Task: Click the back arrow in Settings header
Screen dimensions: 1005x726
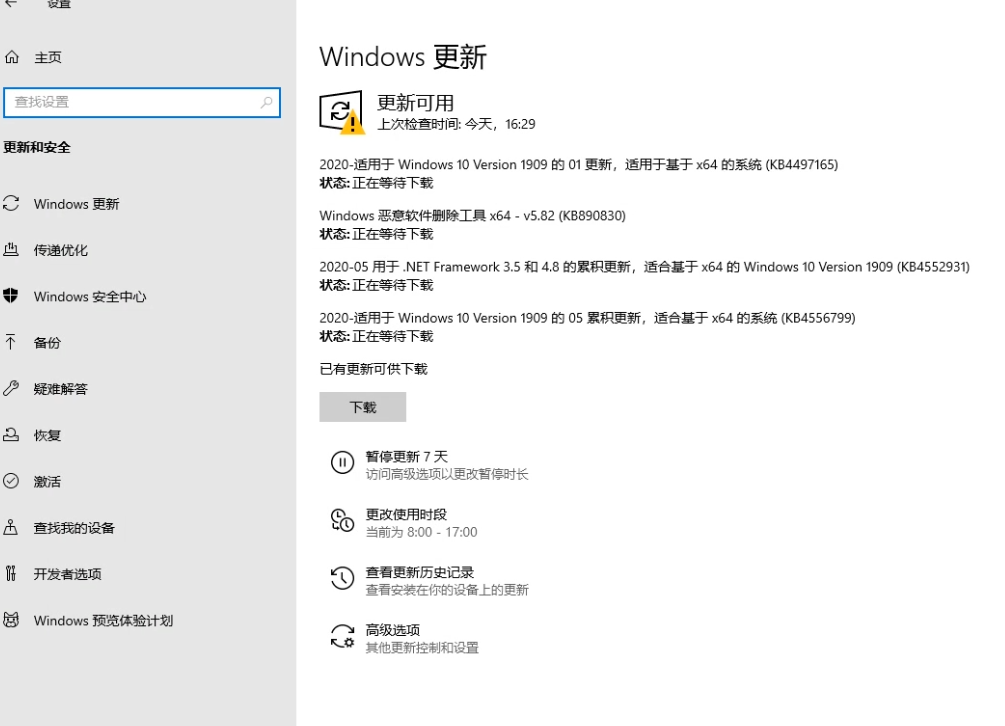Action: tap(10, 3)
